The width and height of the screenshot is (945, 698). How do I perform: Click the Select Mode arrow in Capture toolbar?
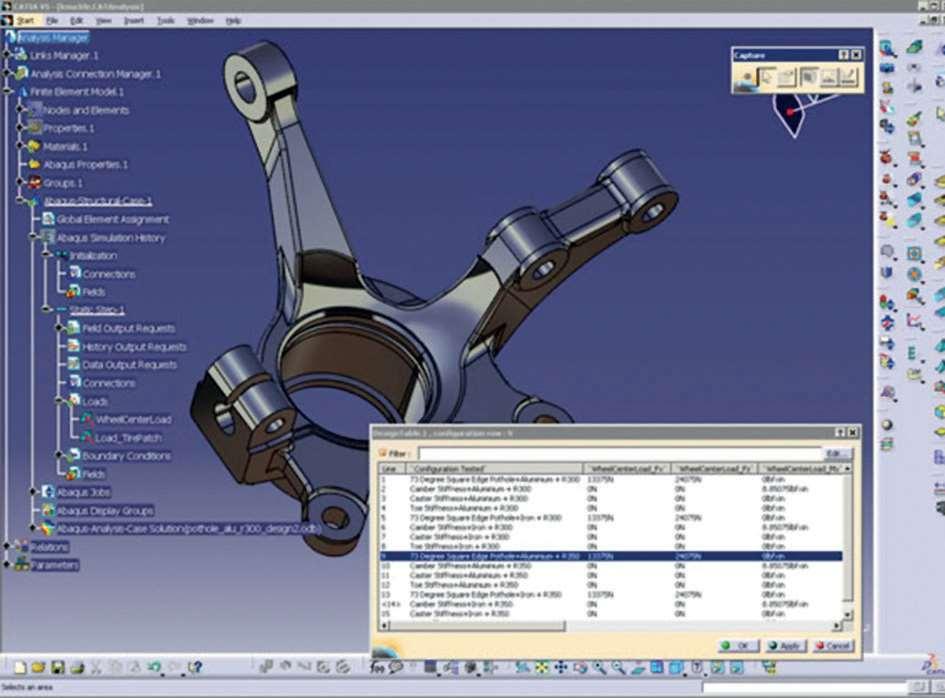767,77
